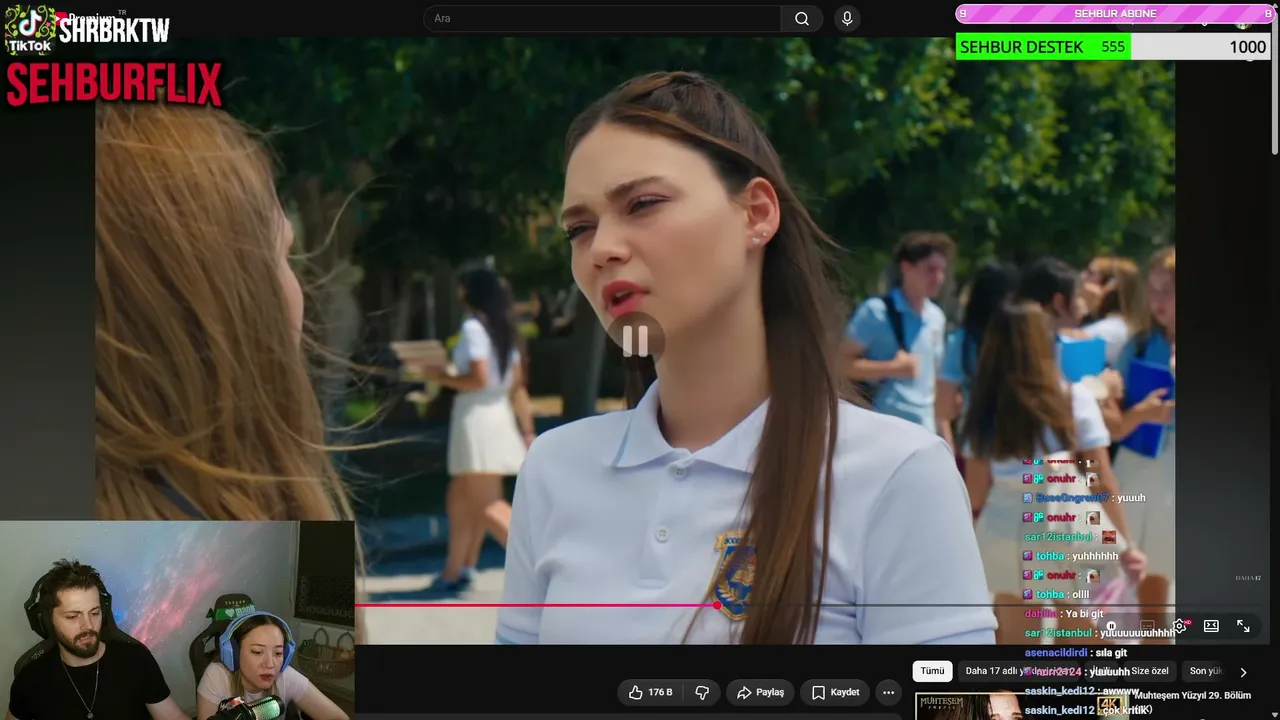This screenshot has width=1280, height=720.
Task: Click the search magnifier icon
Action: 802,19
